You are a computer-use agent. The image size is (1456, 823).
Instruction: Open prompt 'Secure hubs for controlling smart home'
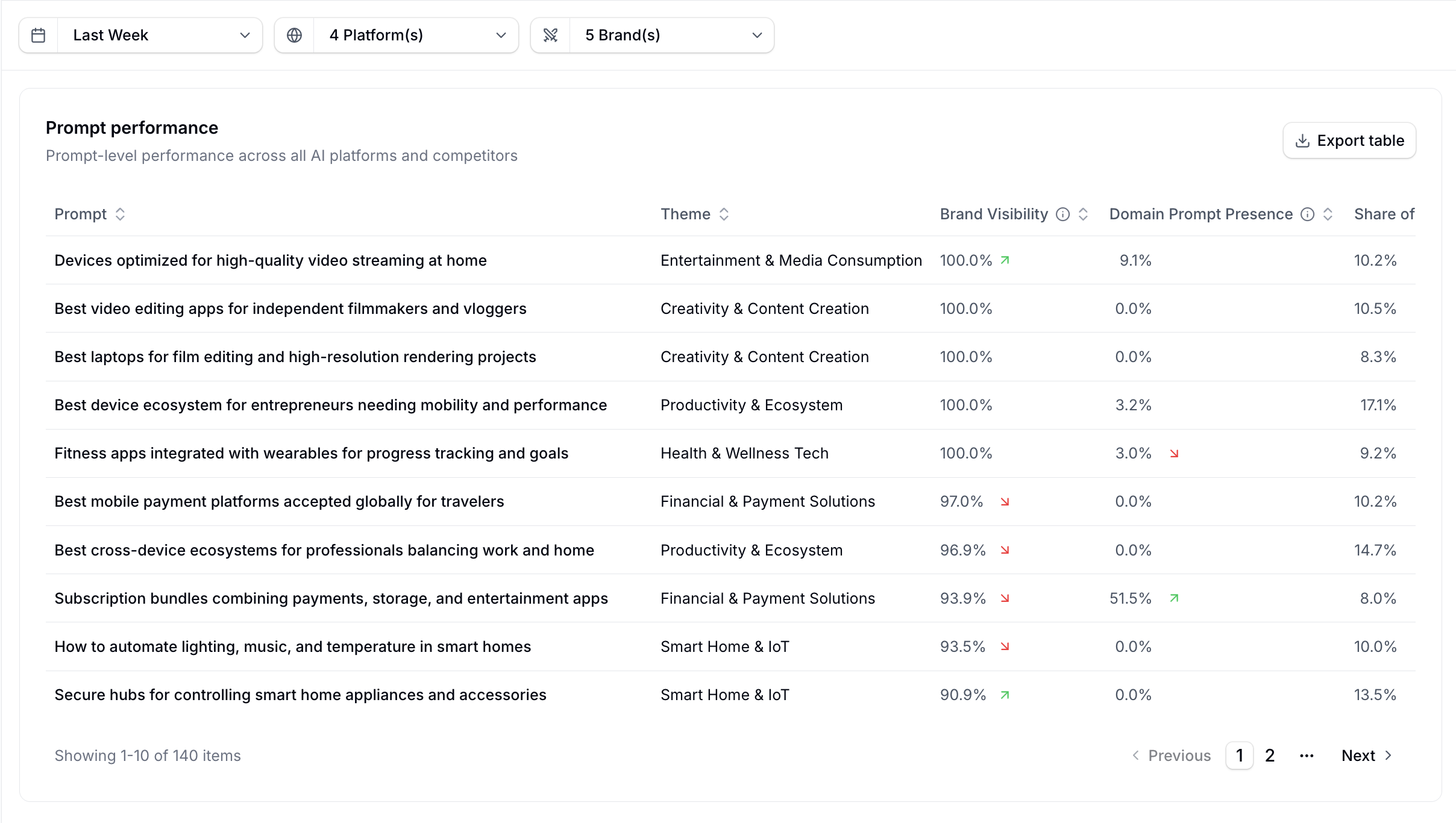(x=301, y=695)
